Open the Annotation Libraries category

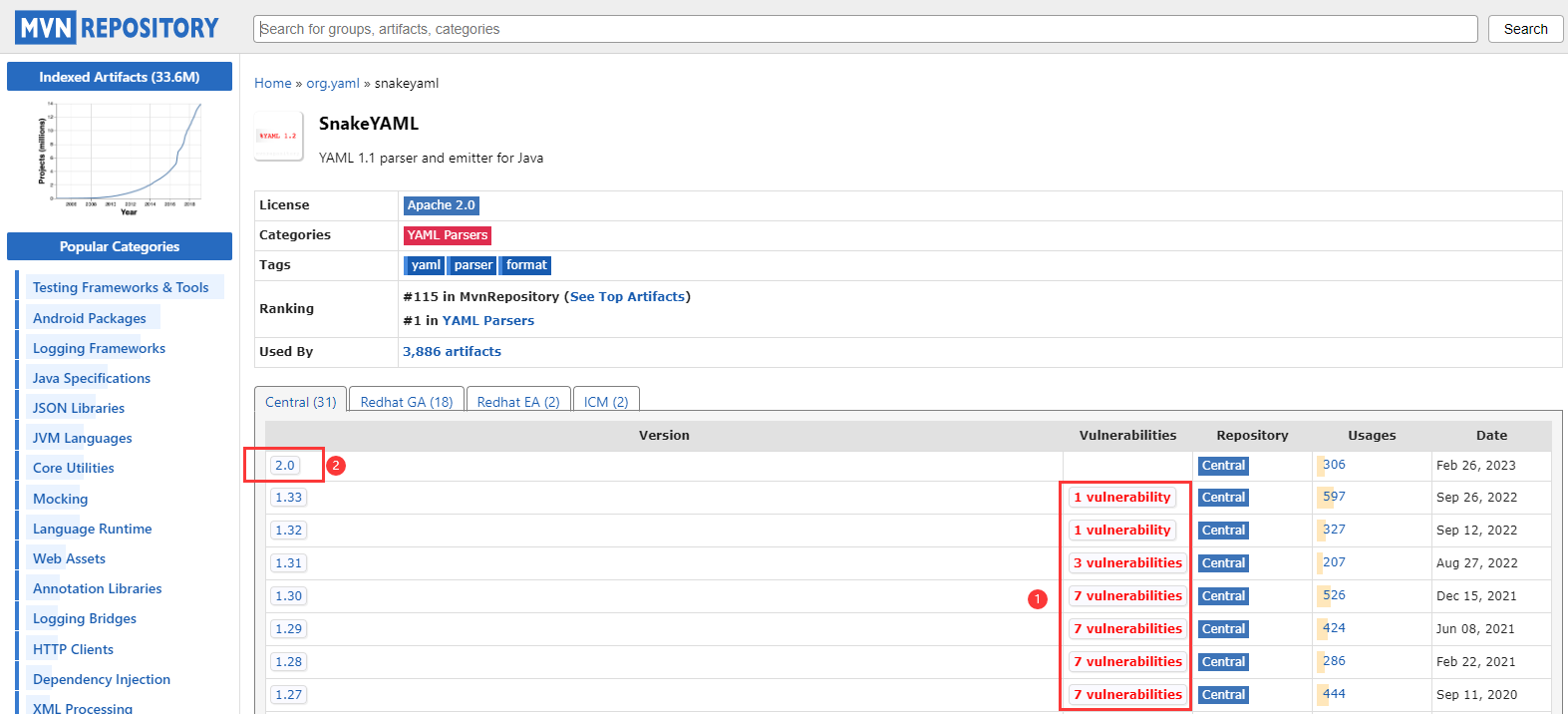pyautogui.click(x=97, y=588)
